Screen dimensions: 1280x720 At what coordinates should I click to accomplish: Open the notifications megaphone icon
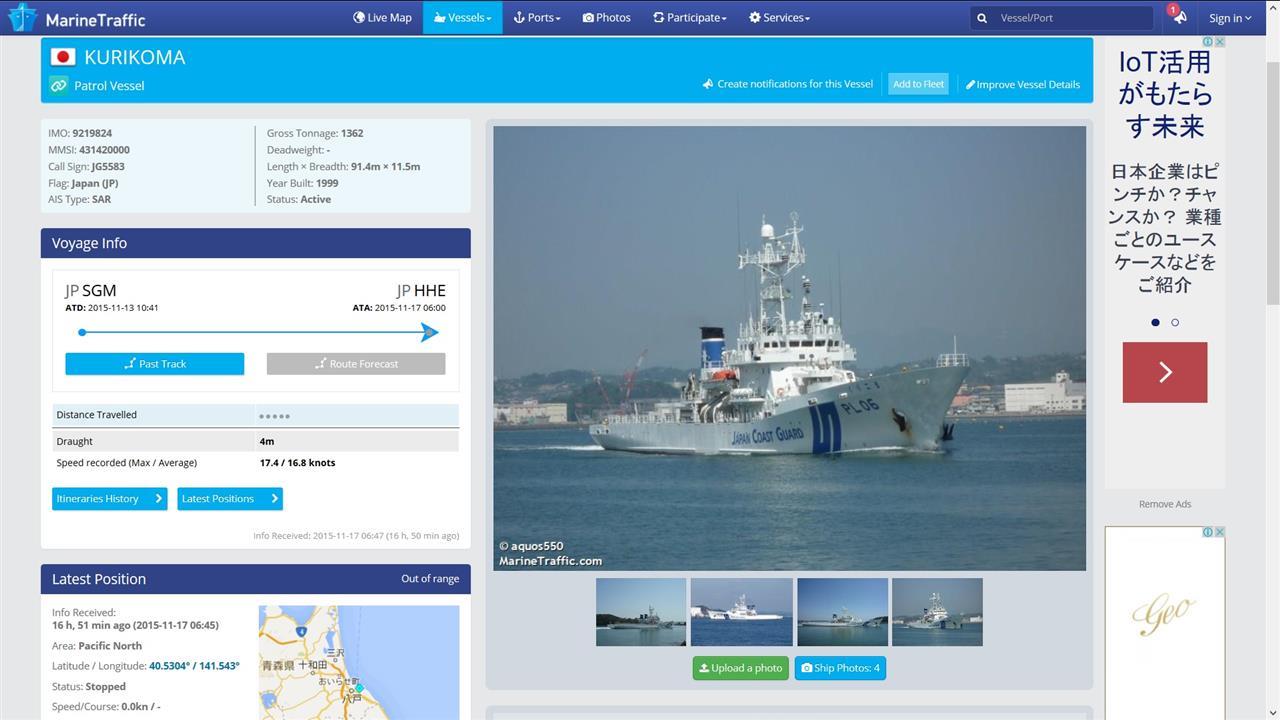coord(1180,18)
